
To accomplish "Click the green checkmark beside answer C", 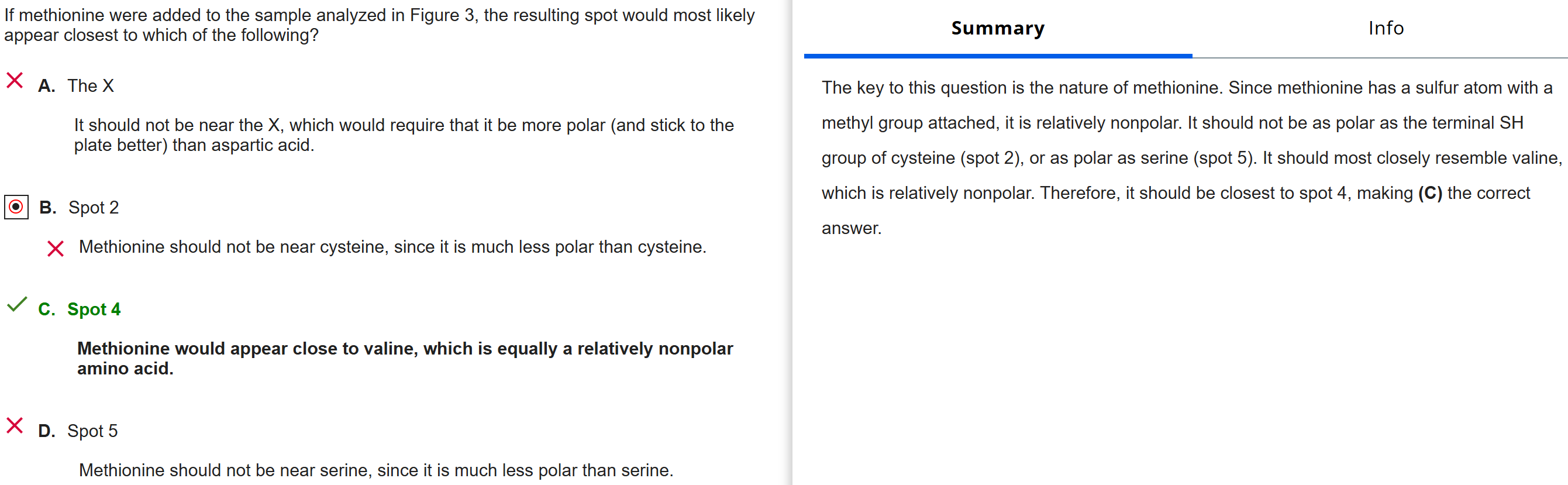I will (x=16, y=304).
